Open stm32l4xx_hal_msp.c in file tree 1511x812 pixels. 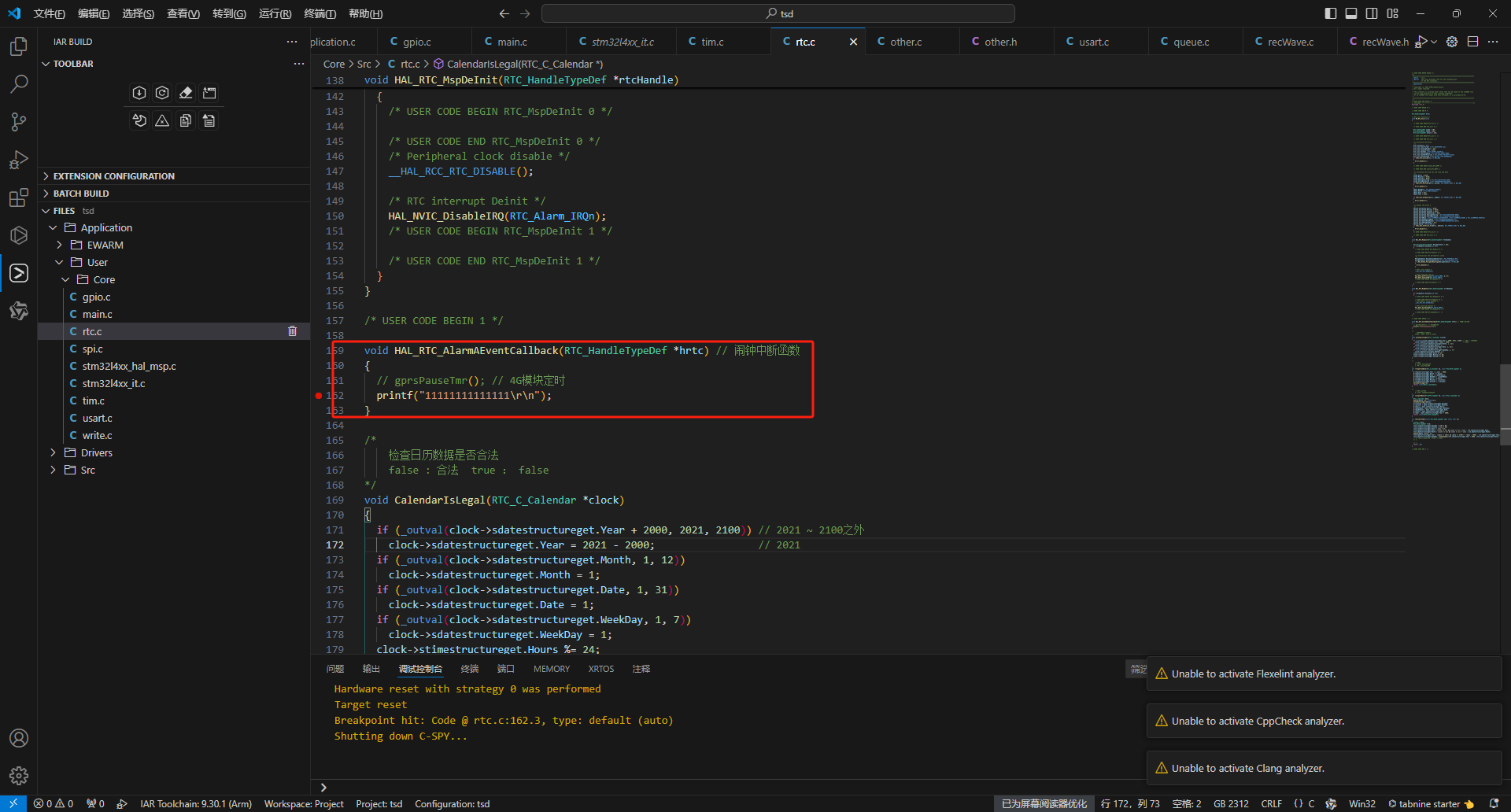point(129,366)
